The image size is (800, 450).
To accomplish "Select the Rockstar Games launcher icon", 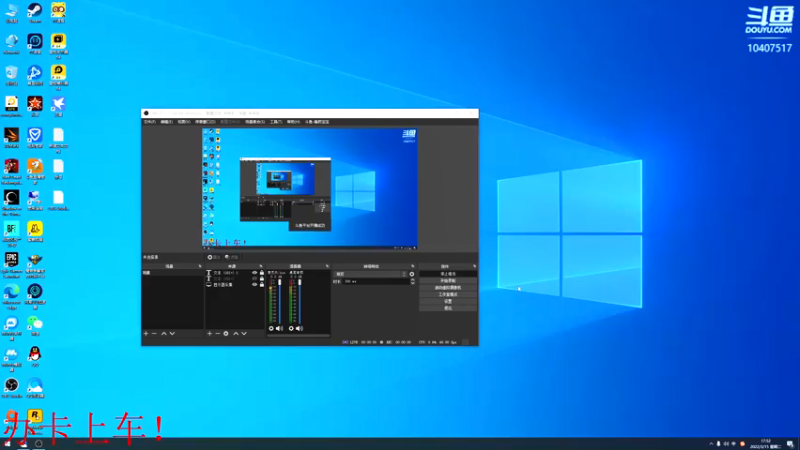I will (35, 416).
